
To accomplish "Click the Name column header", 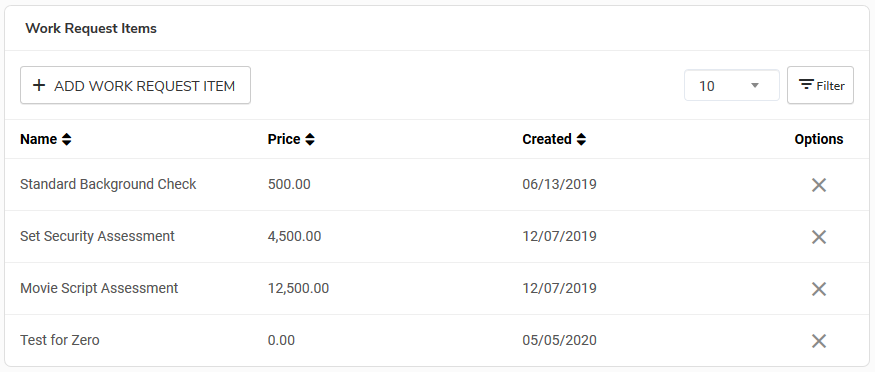I will point(39,139).
